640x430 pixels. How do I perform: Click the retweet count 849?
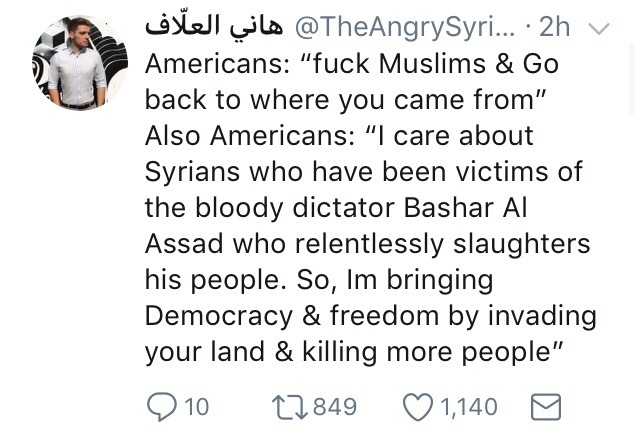(334, 406)
